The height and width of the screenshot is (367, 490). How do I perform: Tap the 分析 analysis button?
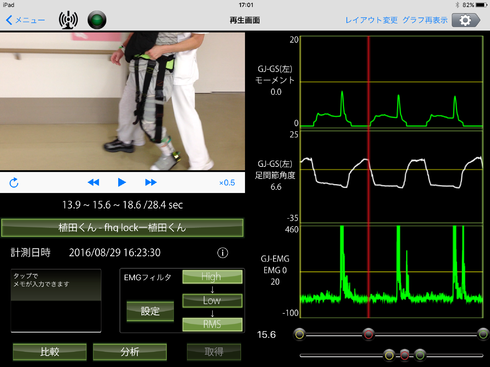coord(130,352)
